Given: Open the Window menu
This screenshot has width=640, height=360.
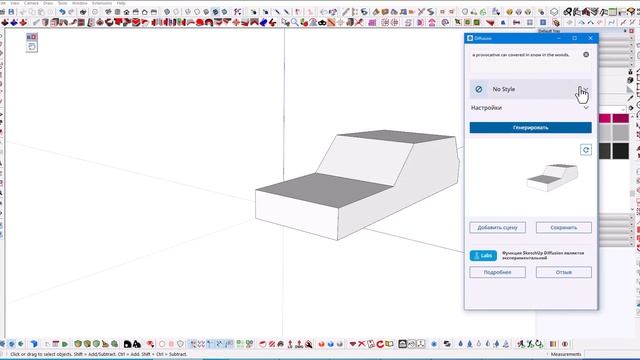Looking at the screenshot, I should tap(80, 3).
